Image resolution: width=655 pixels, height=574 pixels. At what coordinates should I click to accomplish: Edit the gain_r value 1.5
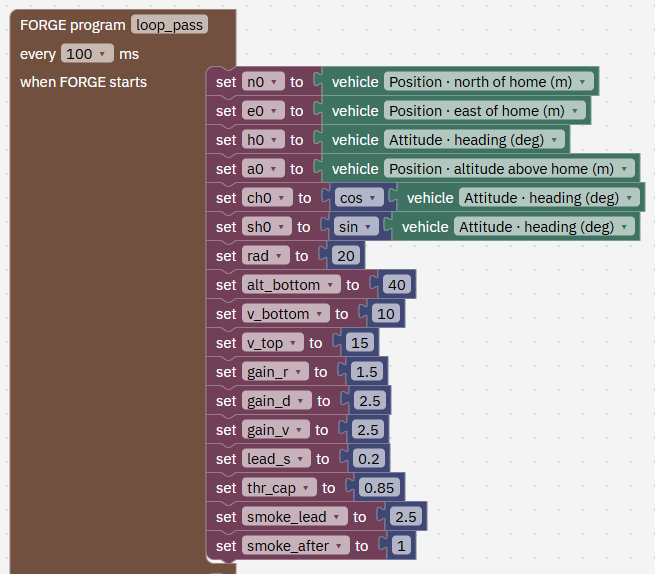[x=367, y=372]
